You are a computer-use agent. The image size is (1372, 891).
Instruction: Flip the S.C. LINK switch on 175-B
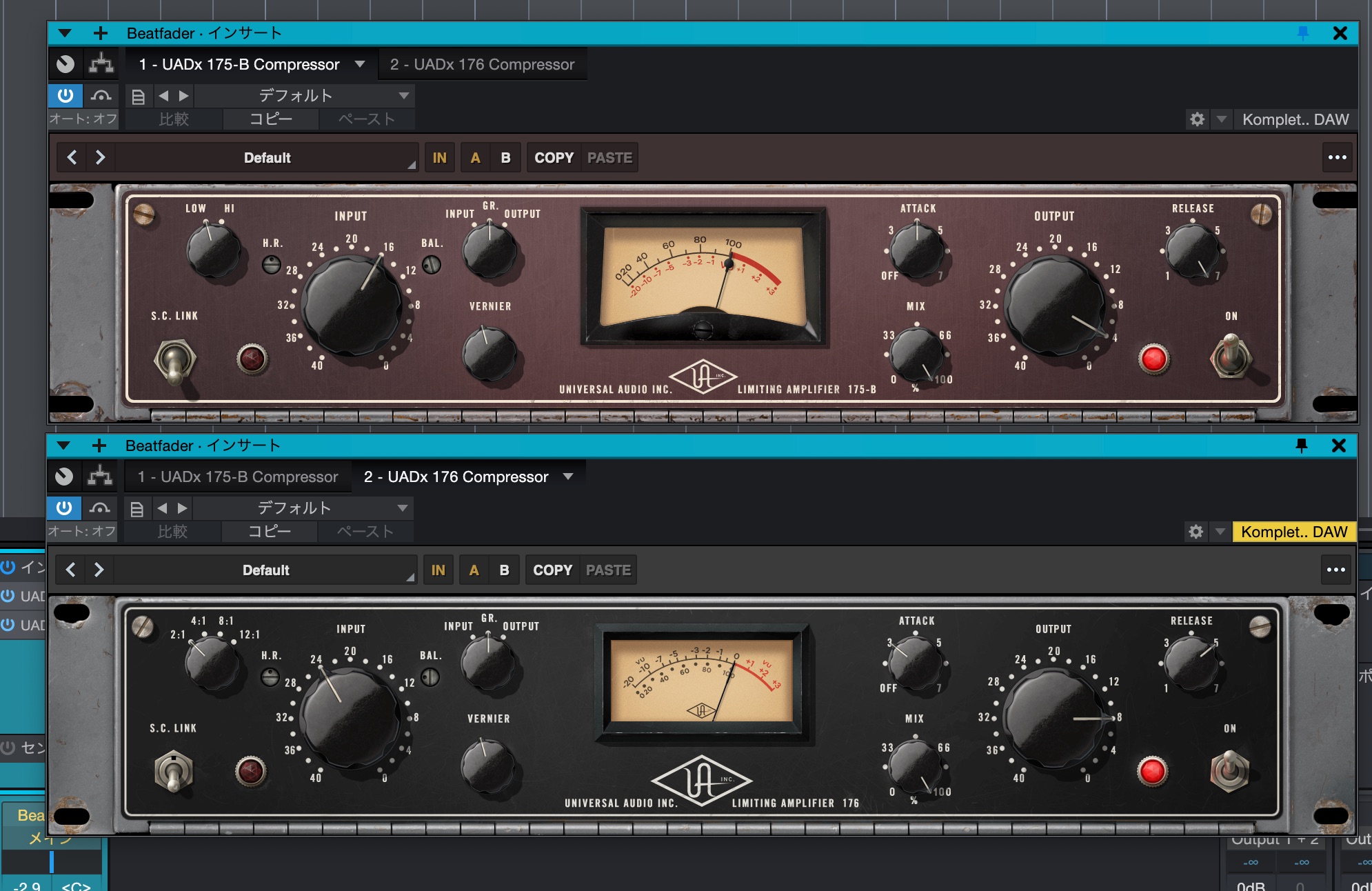[x=175, y=361]
